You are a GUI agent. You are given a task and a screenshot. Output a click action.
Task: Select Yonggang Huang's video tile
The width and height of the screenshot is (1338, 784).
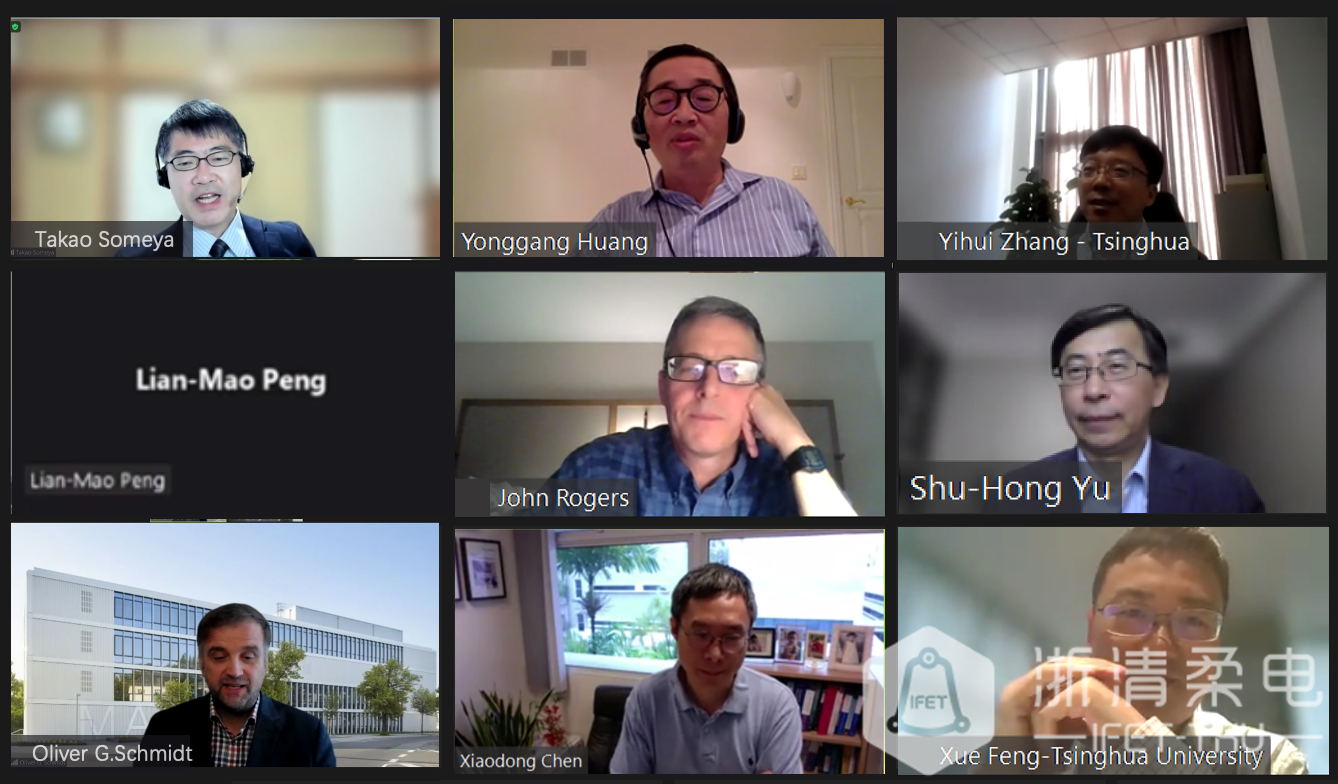(x=668, y=138)
